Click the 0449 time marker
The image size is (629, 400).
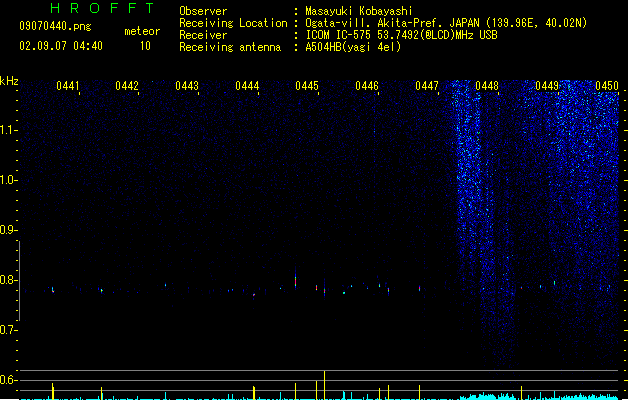(x=547, y=86)
